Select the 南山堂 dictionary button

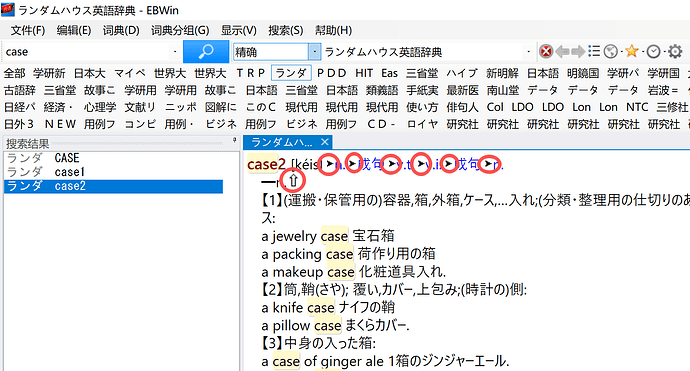pyautogui.click(x=503, y=90)
